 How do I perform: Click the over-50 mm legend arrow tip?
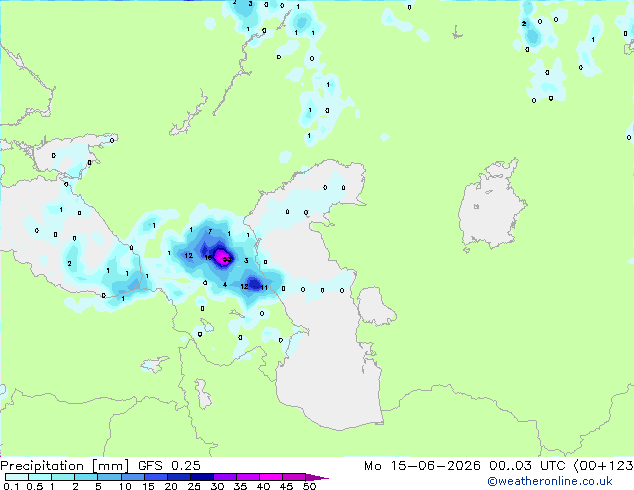[319, 477]
